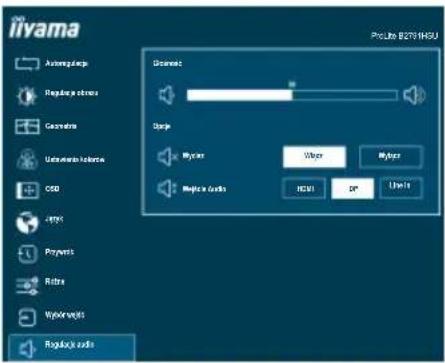Click the iiyama logo
The height and width of the screenshot is (363, 445).
pos(44,27)
